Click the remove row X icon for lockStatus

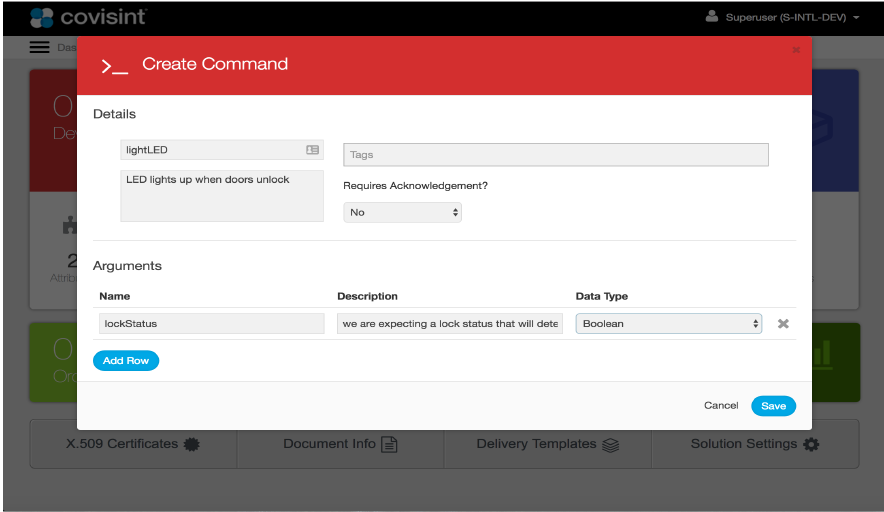tap(784, 324)
